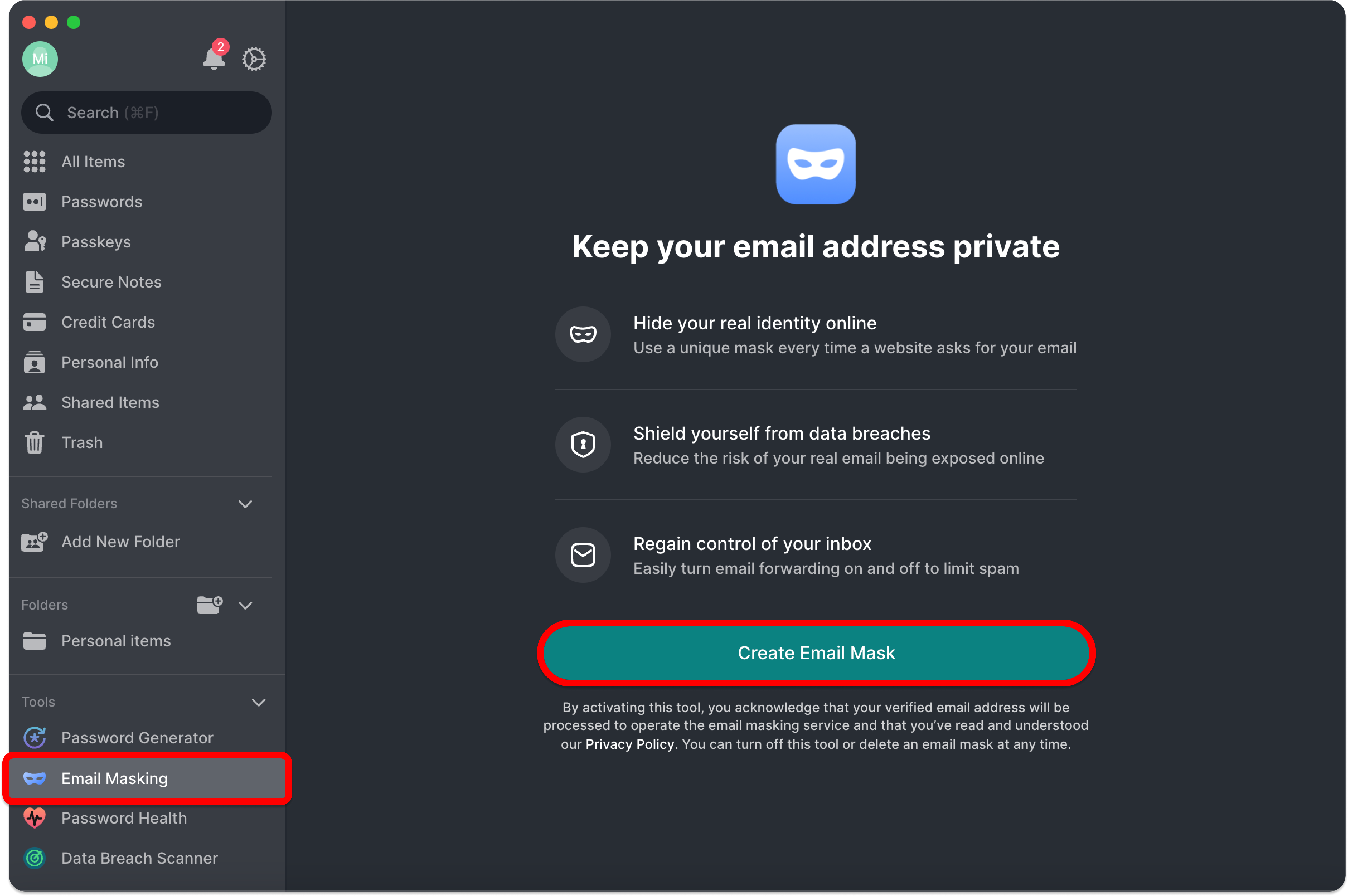The width and height of the screenshot is (1348, 896).
Task: Click the Search field
Action: click(146, 113)
